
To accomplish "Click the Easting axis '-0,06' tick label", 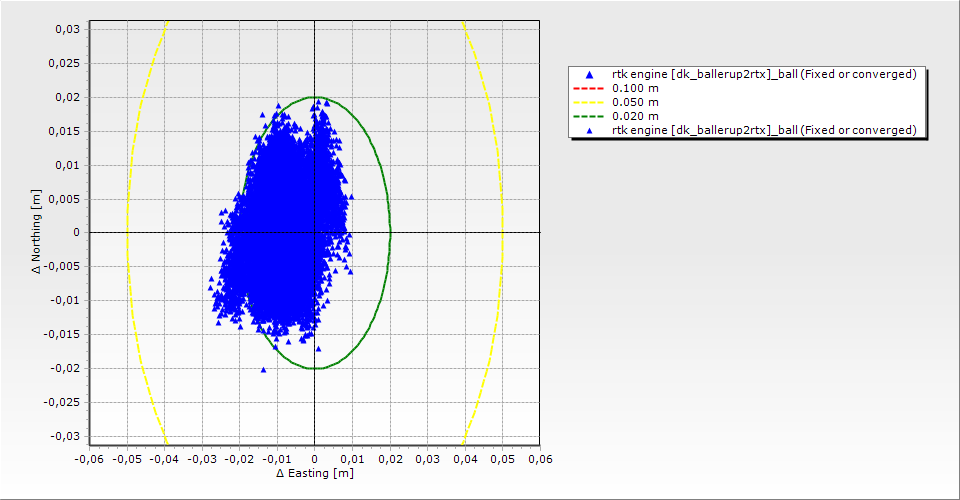I will (89, 459).
